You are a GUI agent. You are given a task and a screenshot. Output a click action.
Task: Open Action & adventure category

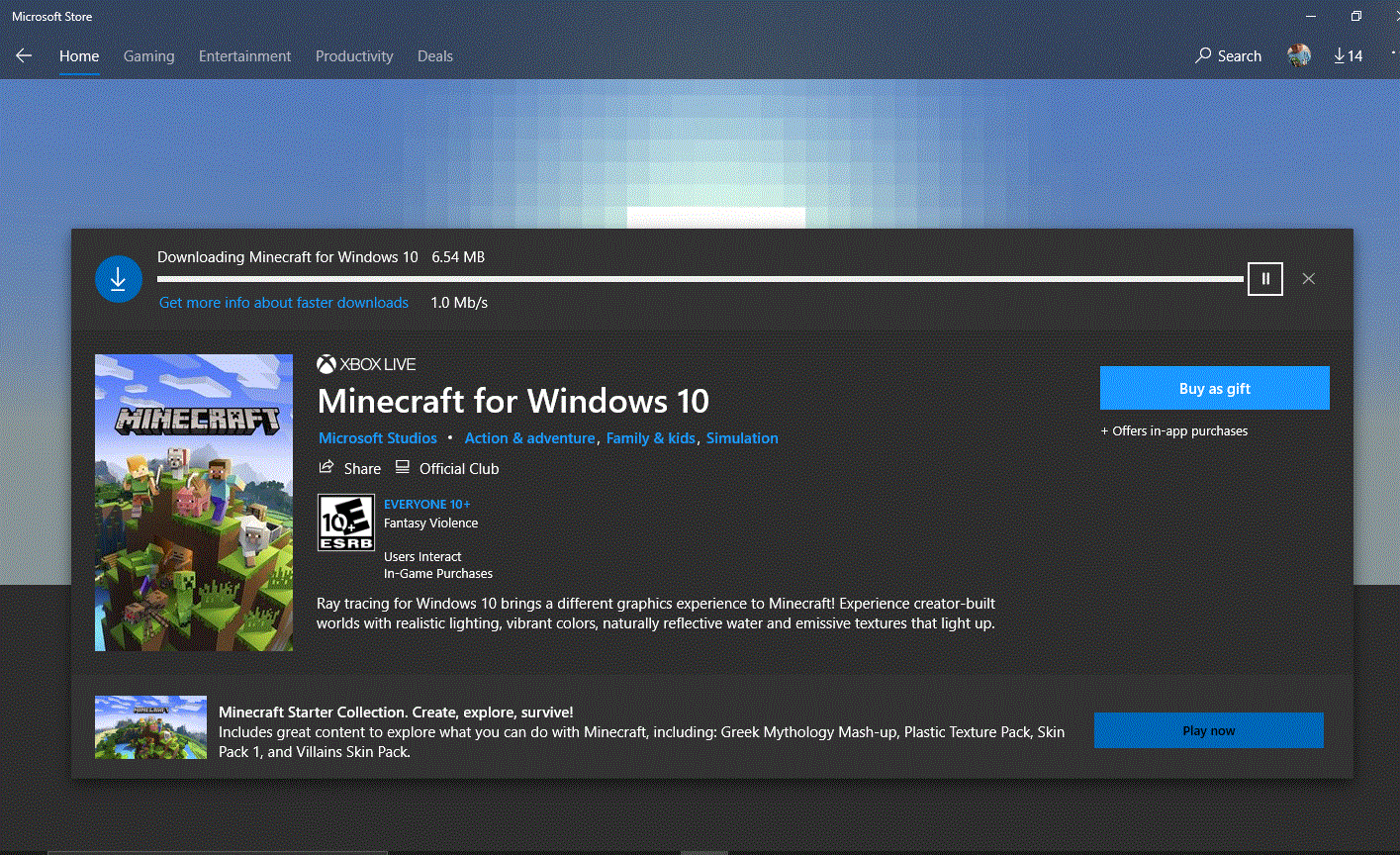[530, 438]
